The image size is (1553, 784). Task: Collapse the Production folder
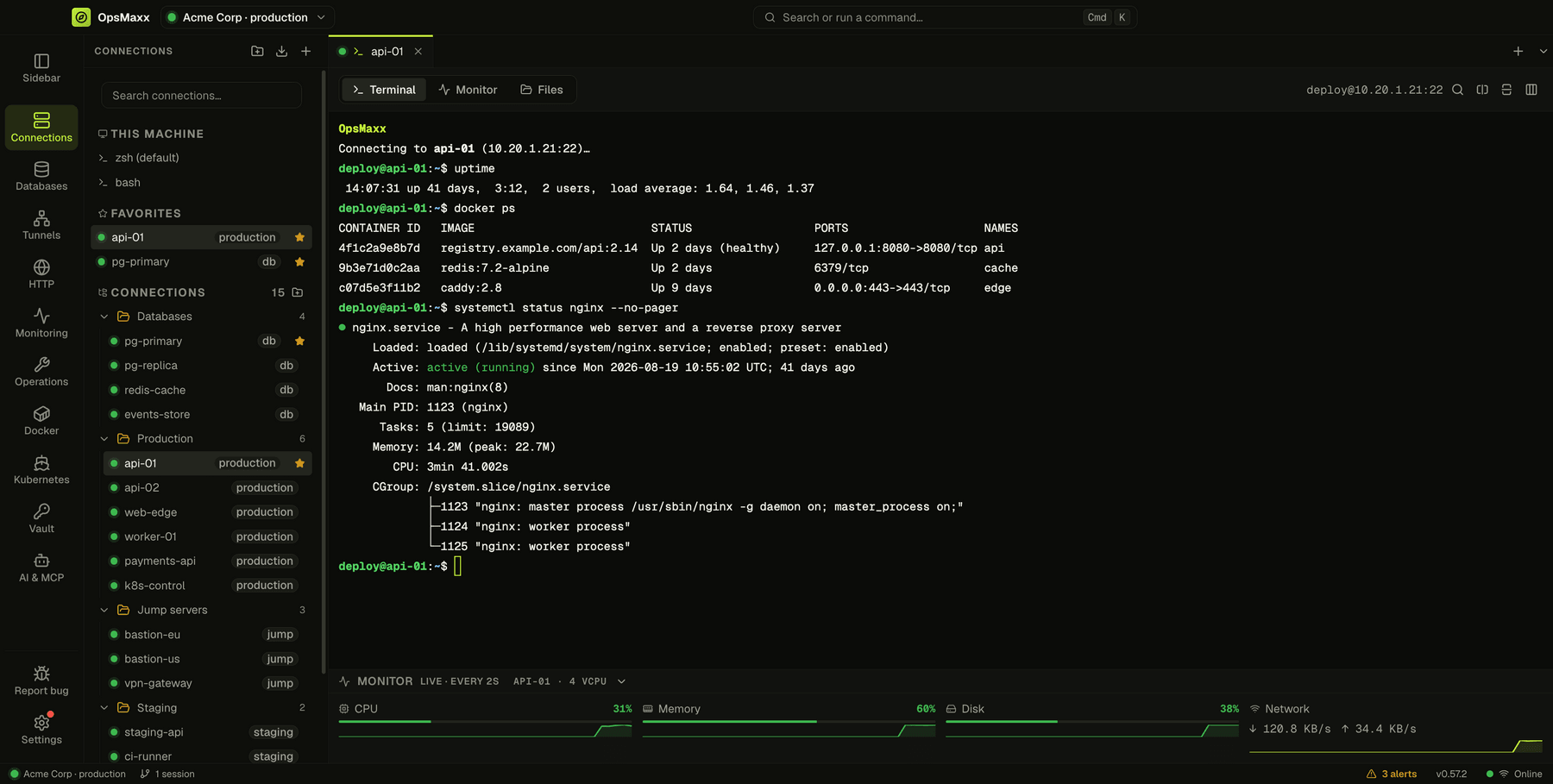click(x=104, y=439)
